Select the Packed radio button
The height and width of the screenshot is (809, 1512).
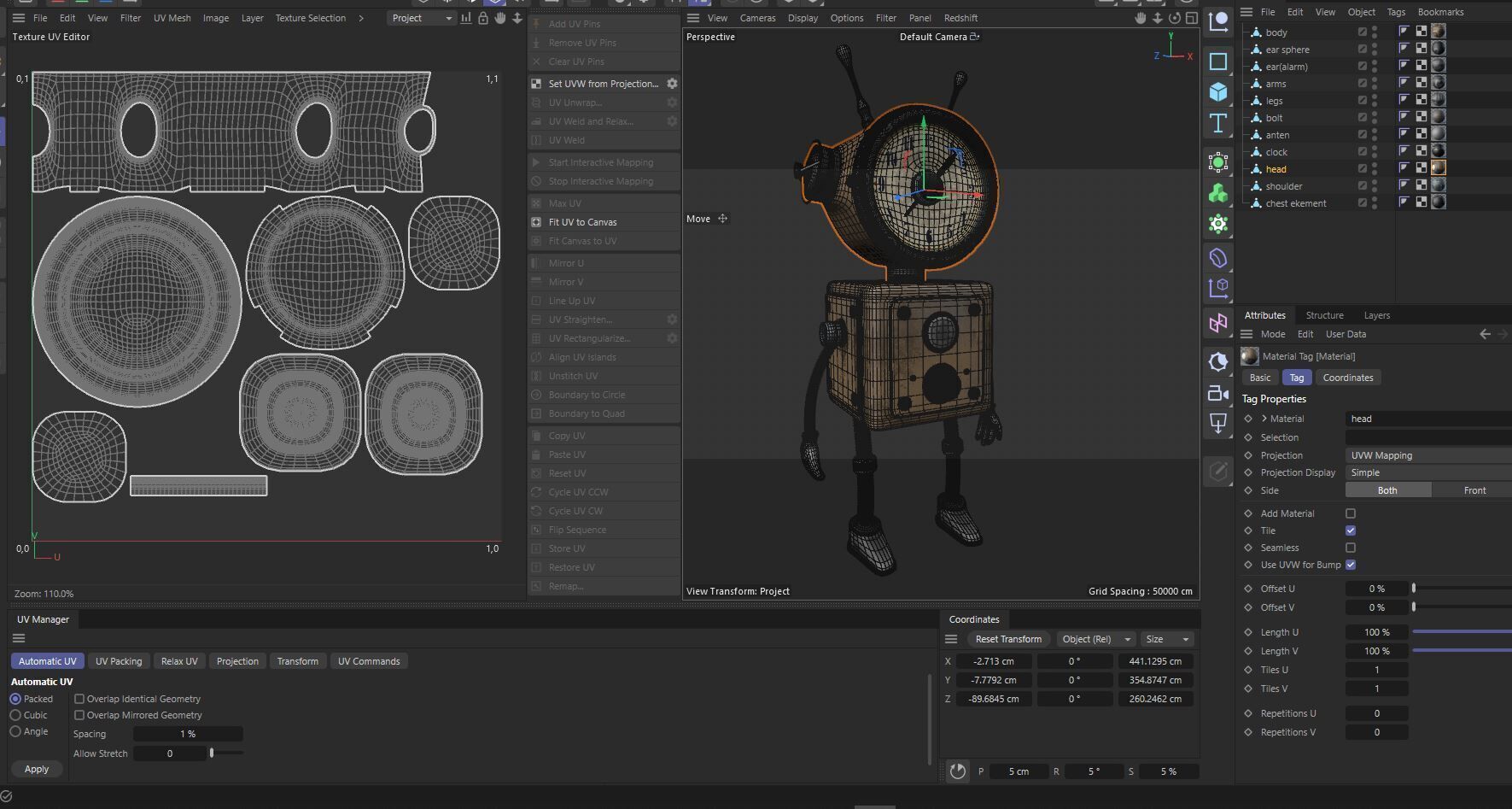point(15,699)
